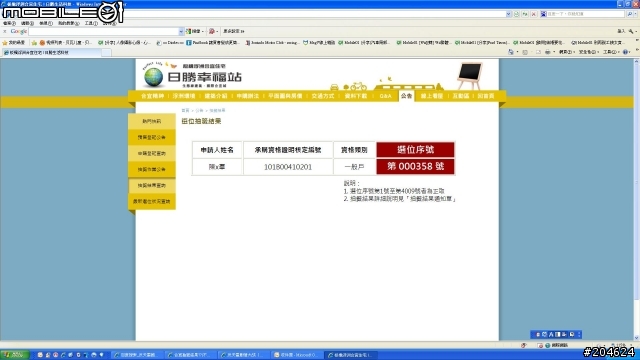Open the Facebook favorites bar bookmark
Viewport: 640px width, 360px height.
pyautogui.click(x=212, y=42)
